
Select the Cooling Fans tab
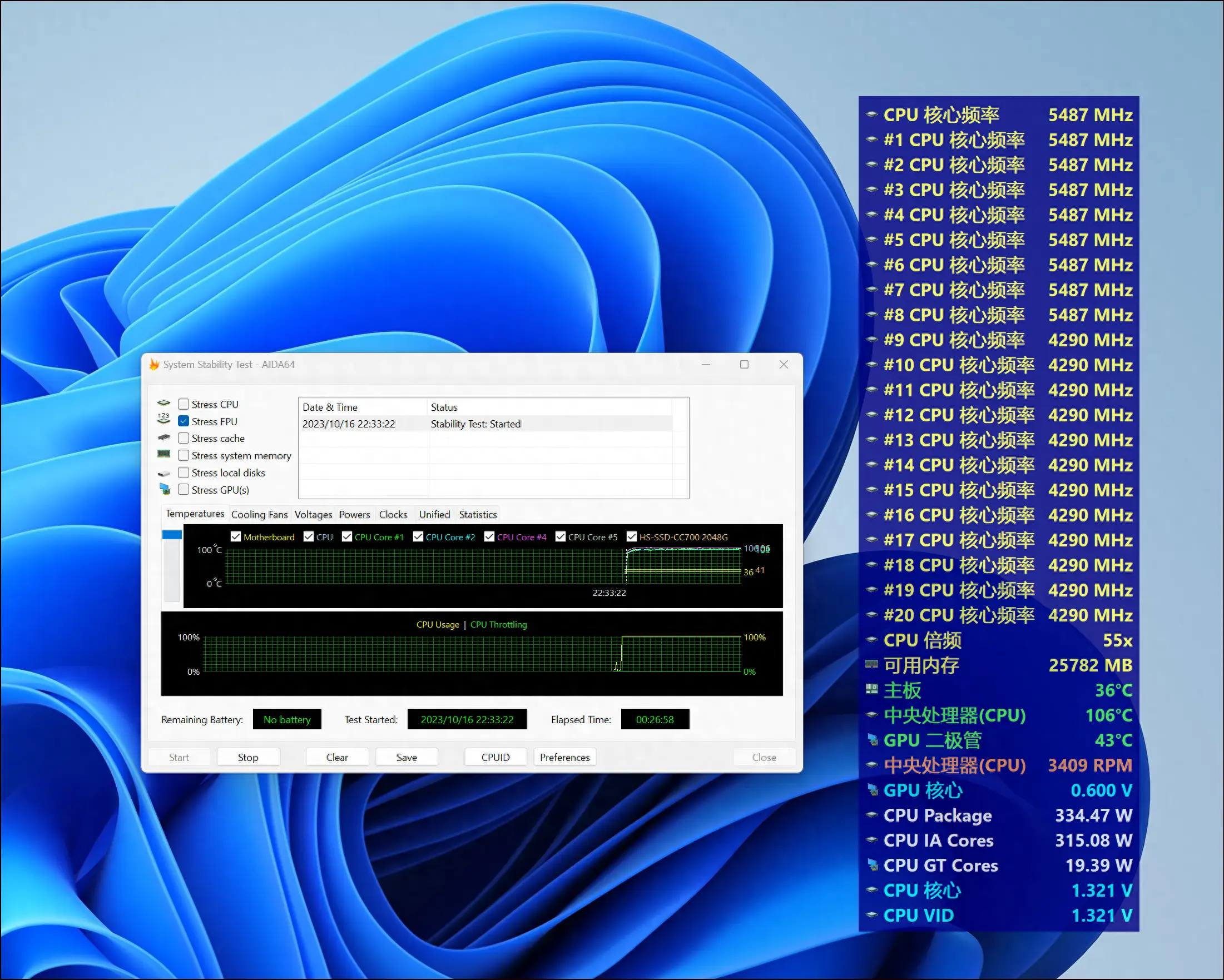[x=259, y=514]
